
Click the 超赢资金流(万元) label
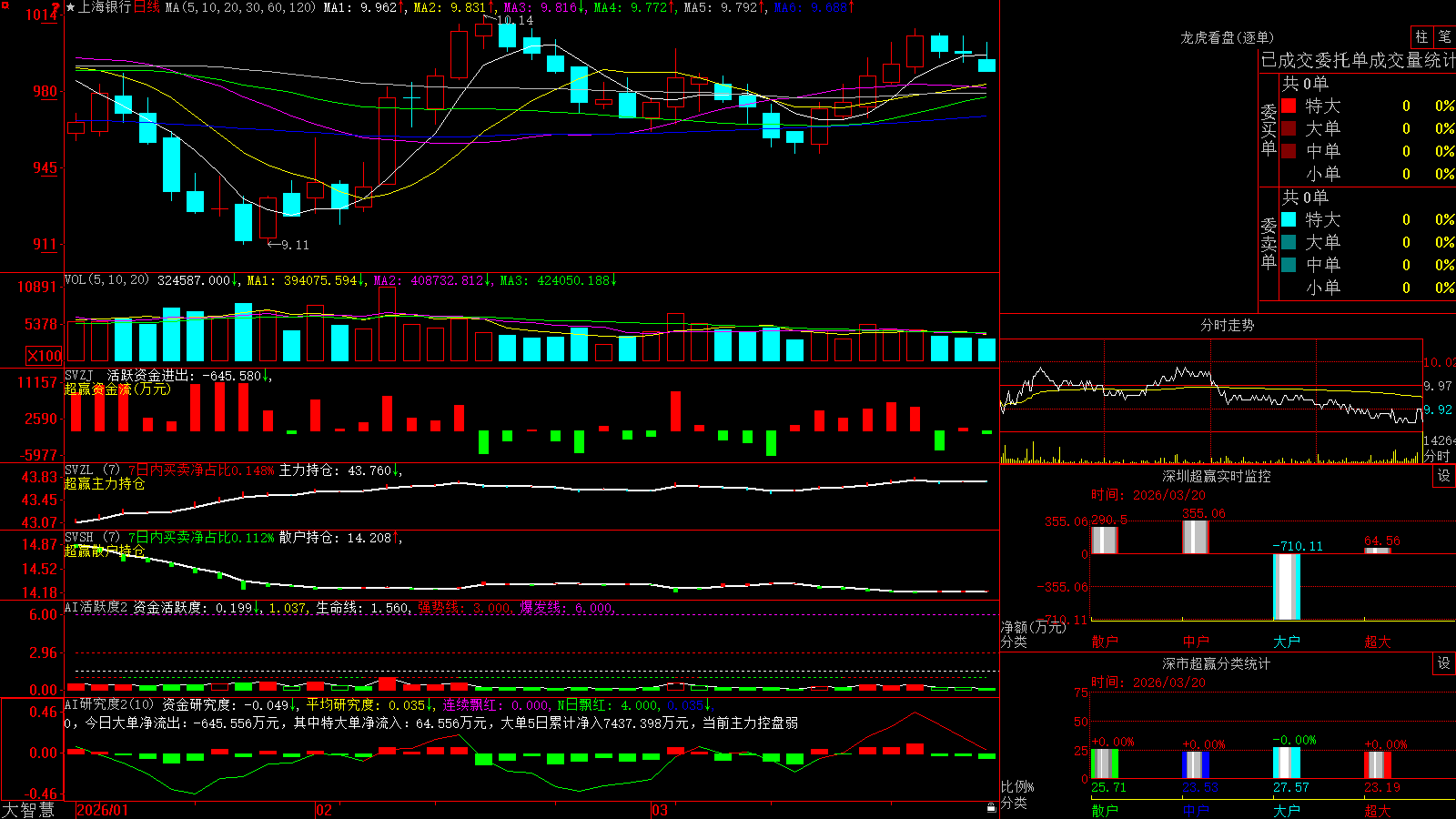point(117,389)
